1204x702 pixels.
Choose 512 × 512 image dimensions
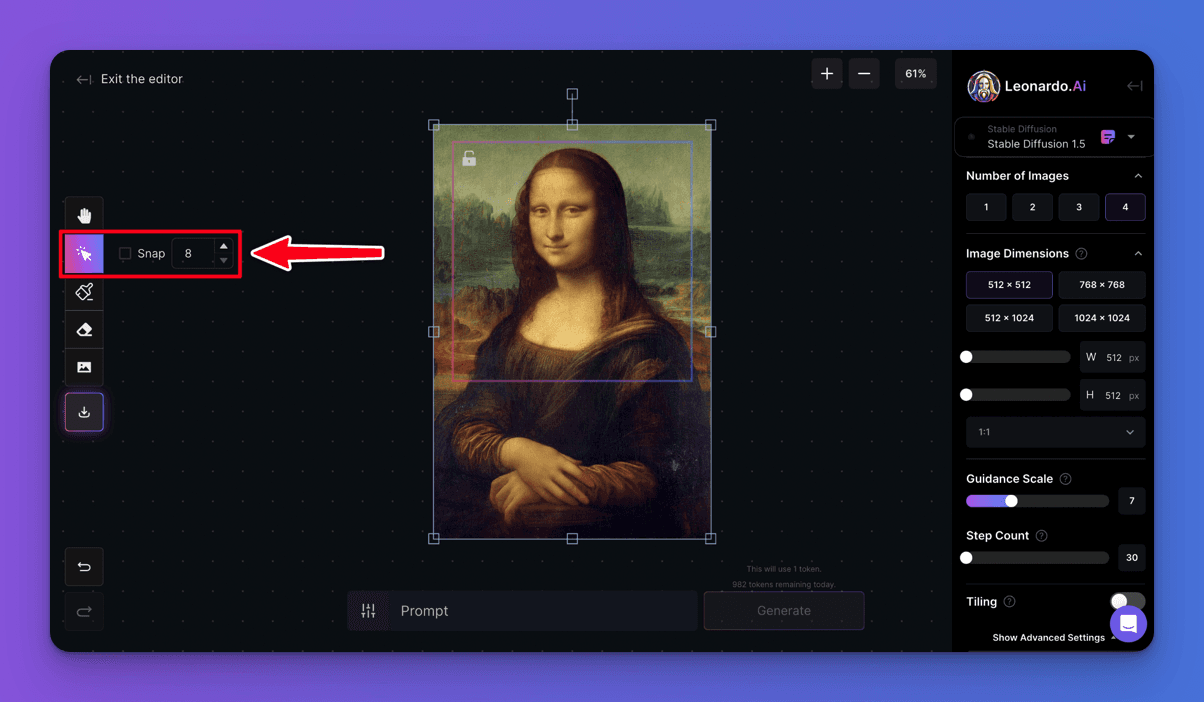(1009, 285)
